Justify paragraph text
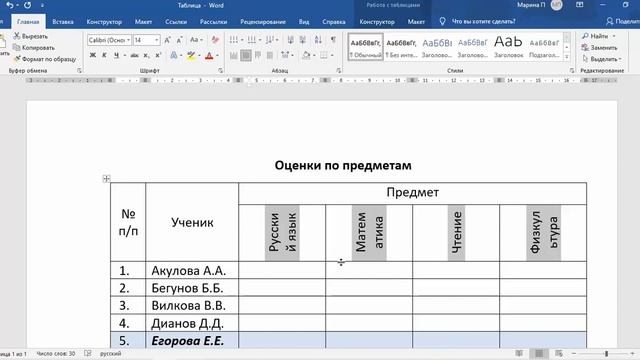 point(270,55)
